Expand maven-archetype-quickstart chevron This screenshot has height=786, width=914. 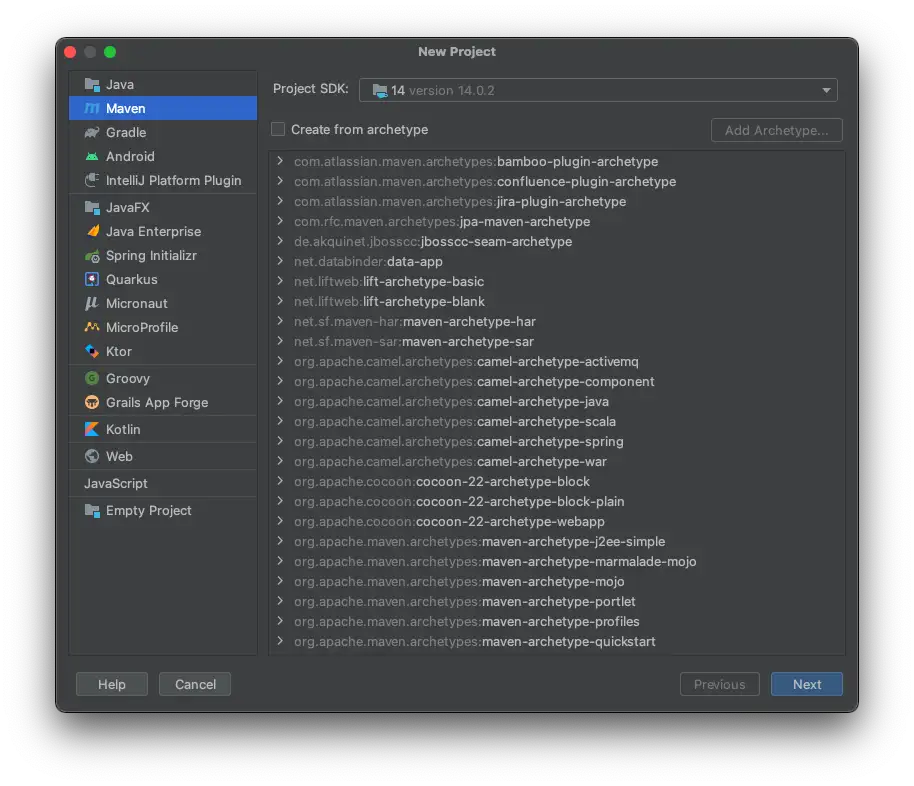[280, 641]
